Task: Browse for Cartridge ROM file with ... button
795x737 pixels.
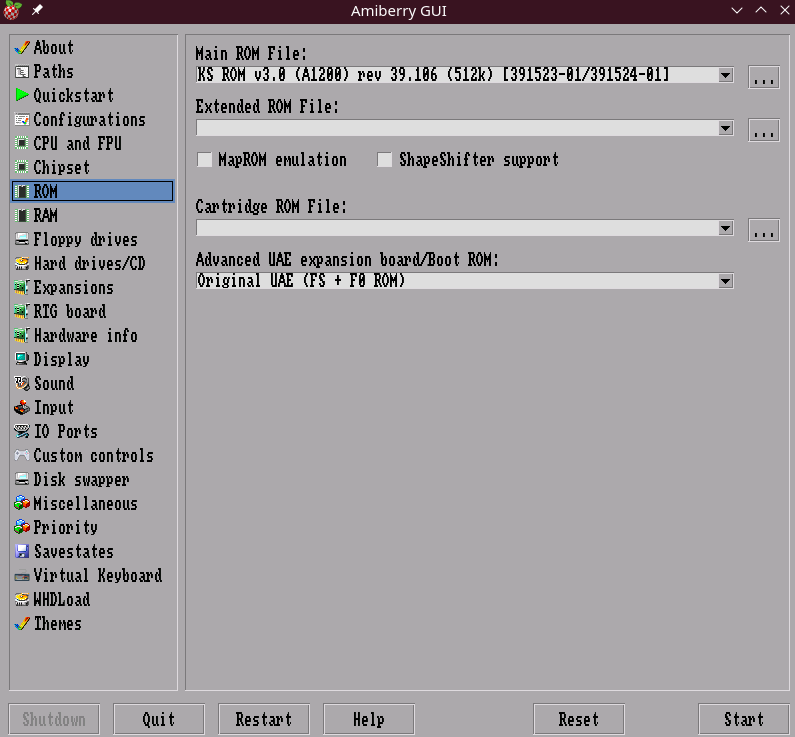Action: coord(764,230)
